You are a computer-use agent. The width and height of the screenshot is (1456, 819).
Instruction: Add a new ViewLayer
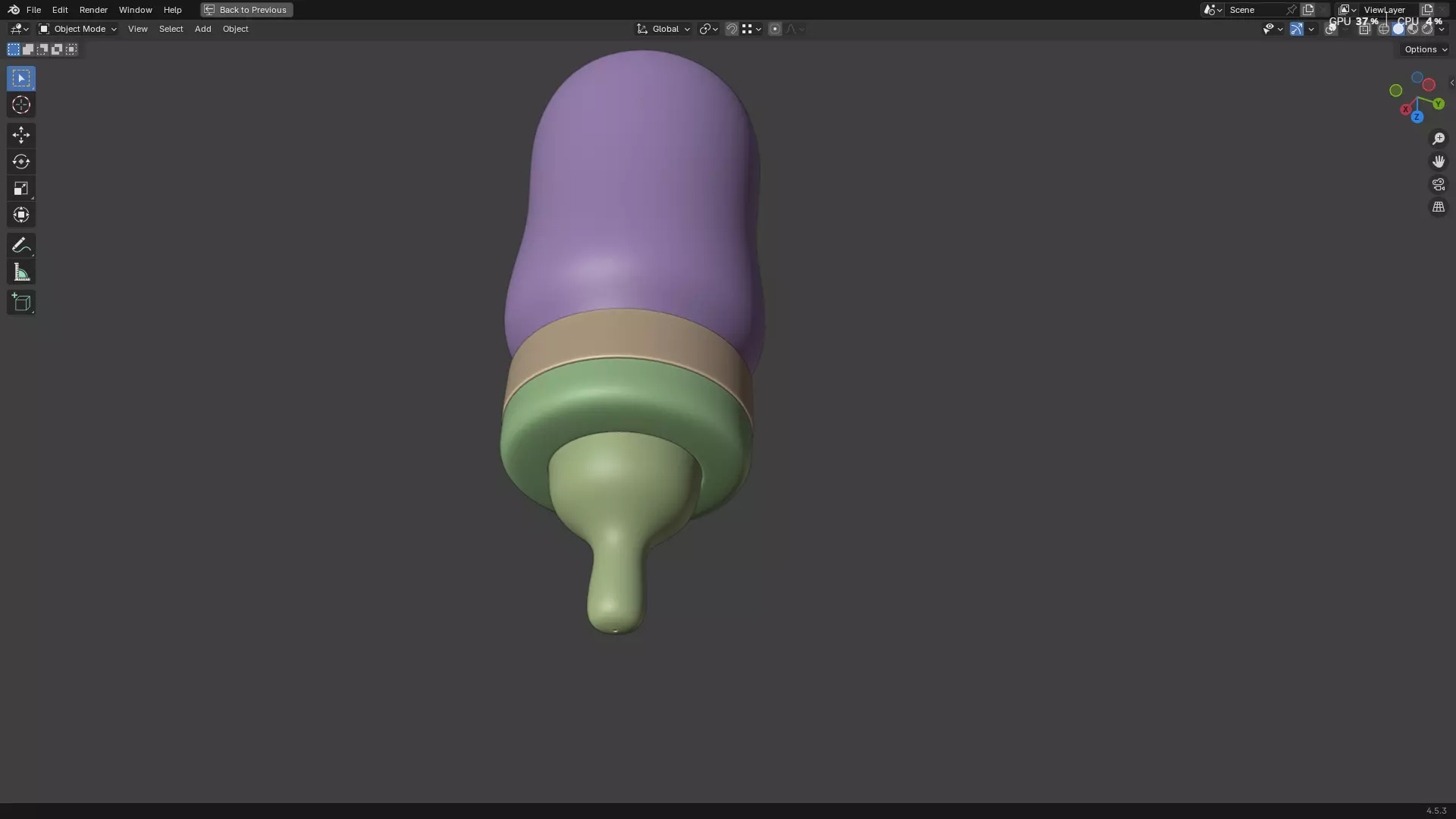pos(1427,10)
